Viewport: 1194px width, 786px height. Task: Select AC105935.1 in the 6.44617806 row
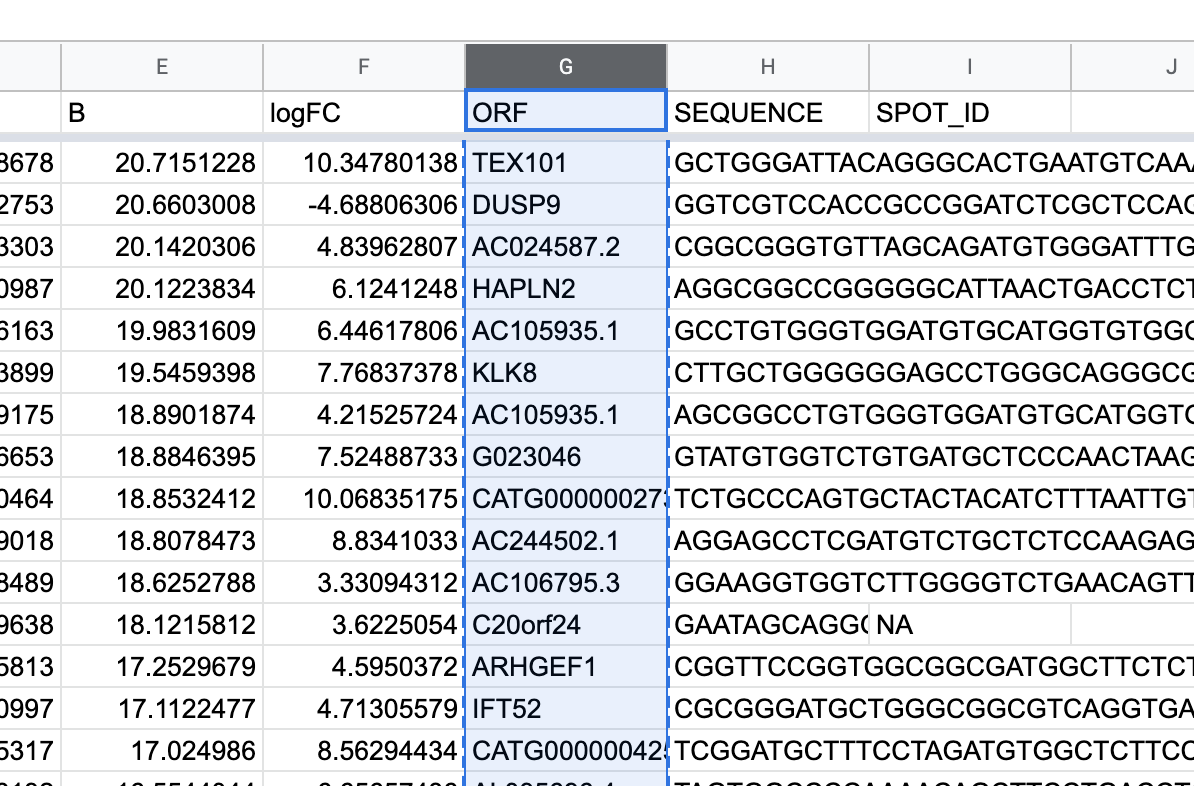[566, 331]
